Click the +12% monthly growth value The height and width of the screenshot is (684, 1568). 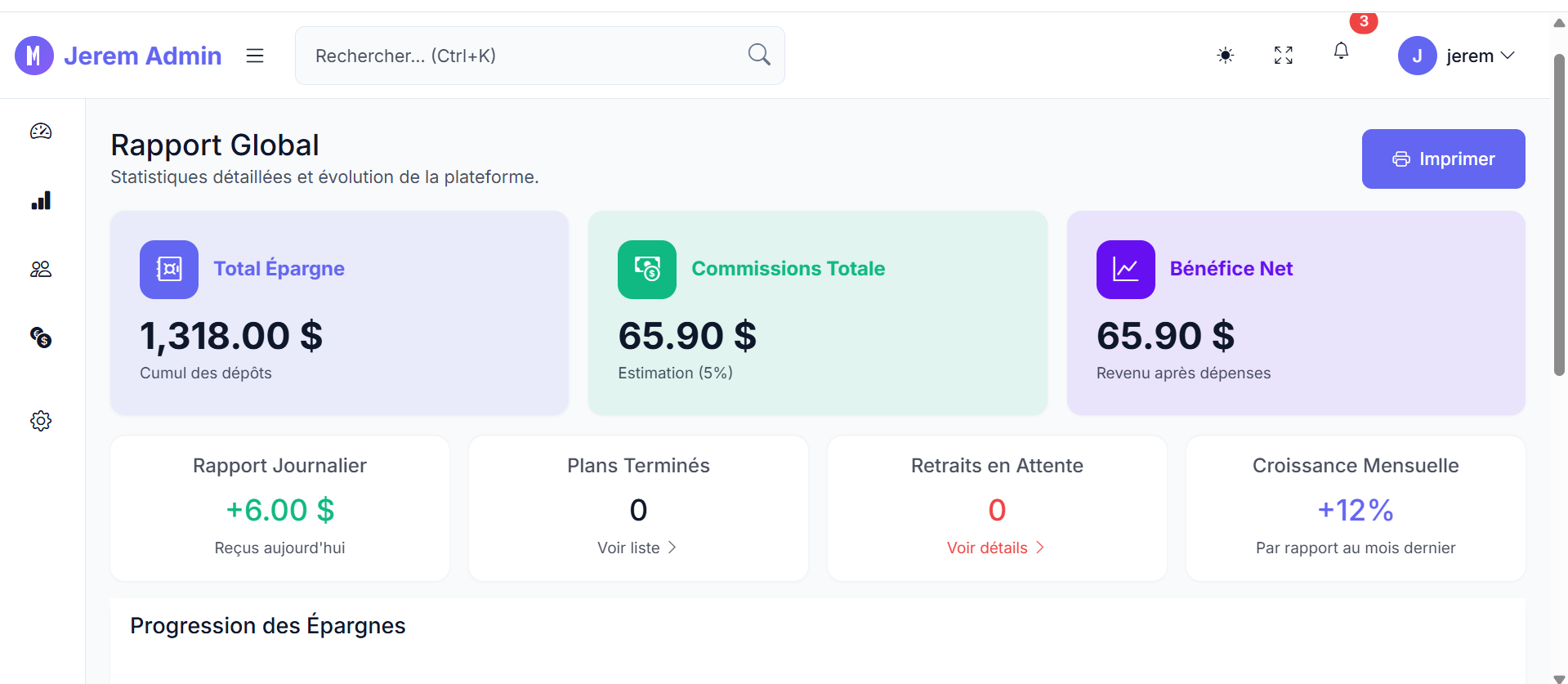click(1356, 510)
